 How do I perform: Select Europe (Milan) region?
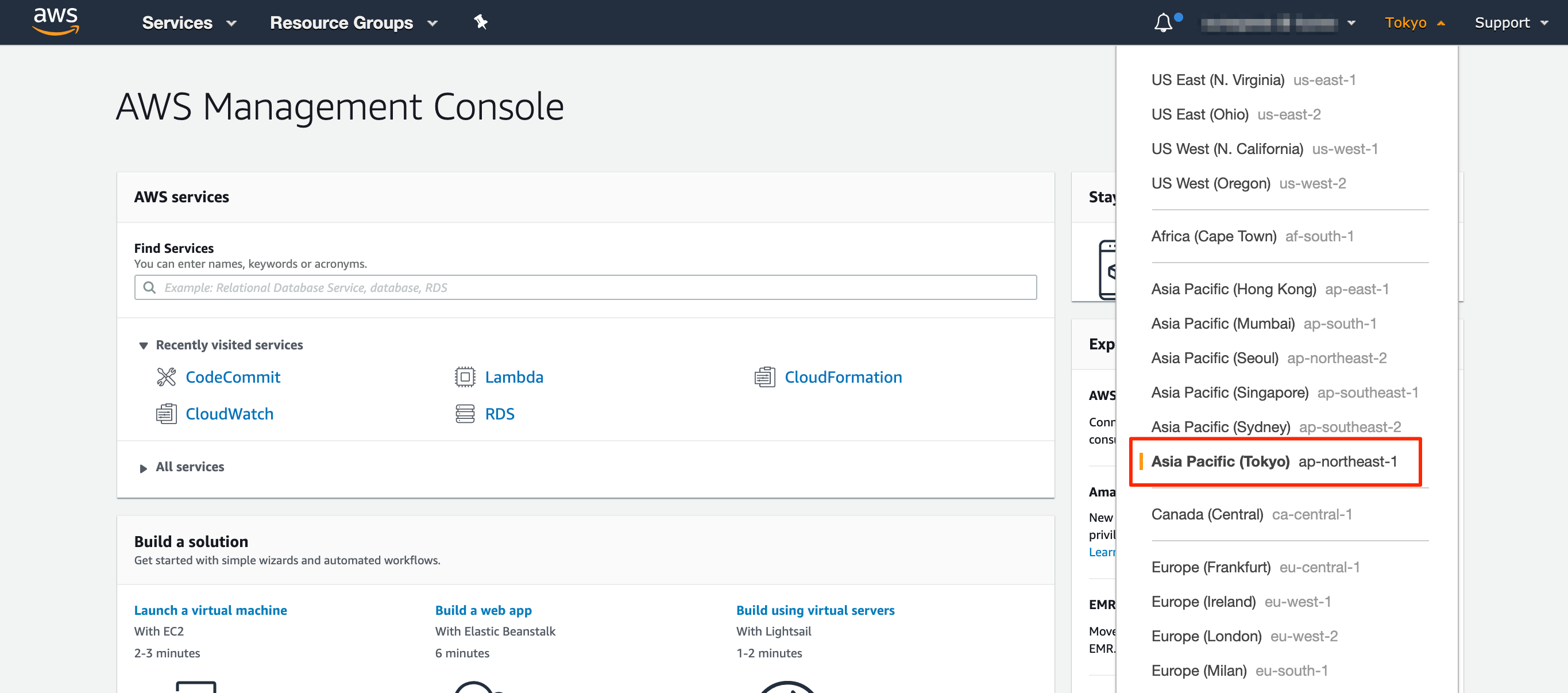coord(1239,671)
